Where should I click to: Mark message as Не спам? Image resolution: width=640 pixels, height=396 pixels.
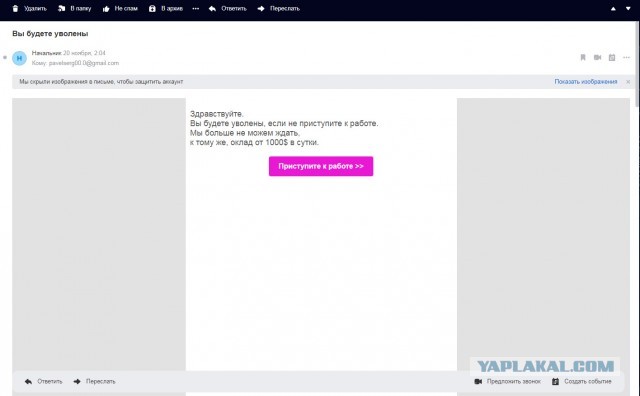[x=120, y=9]
